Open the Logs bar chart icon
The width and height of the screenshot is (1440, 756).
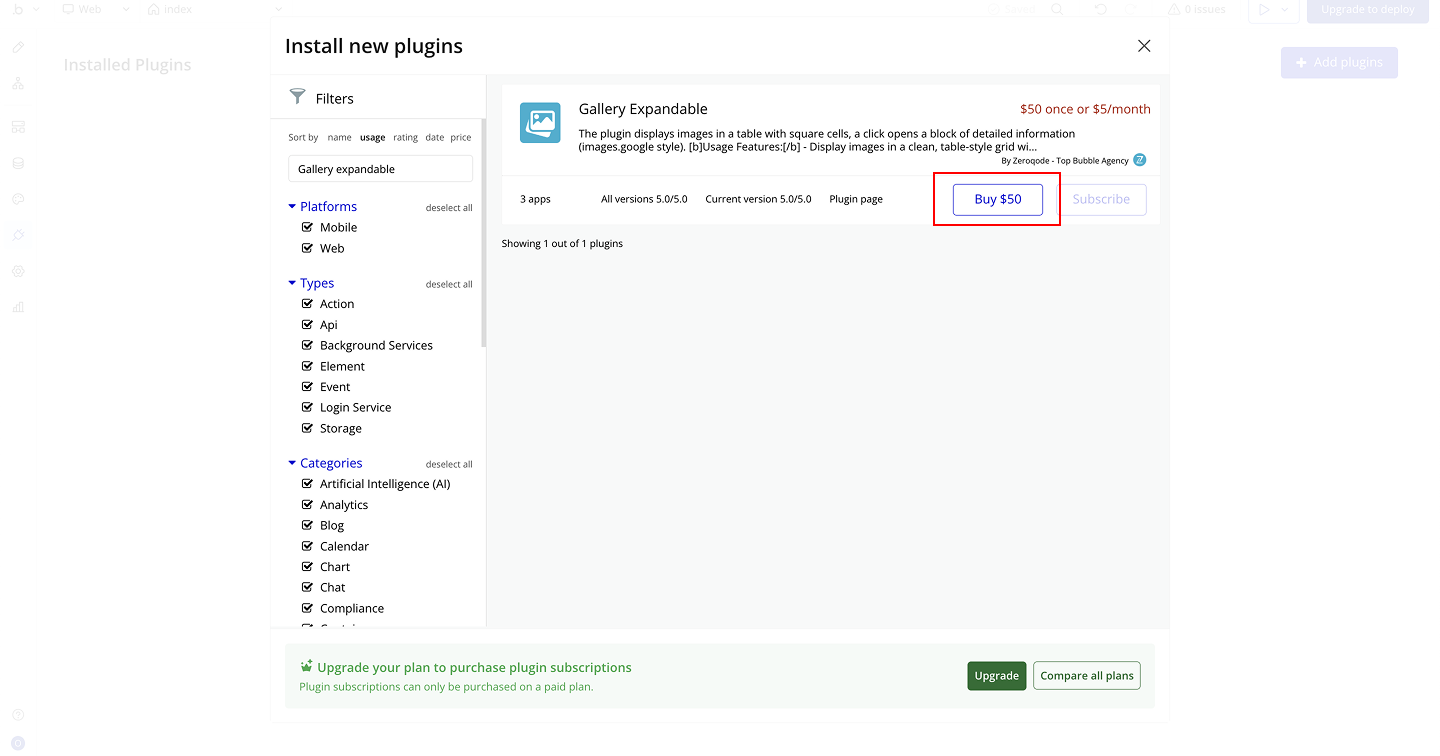18,307
